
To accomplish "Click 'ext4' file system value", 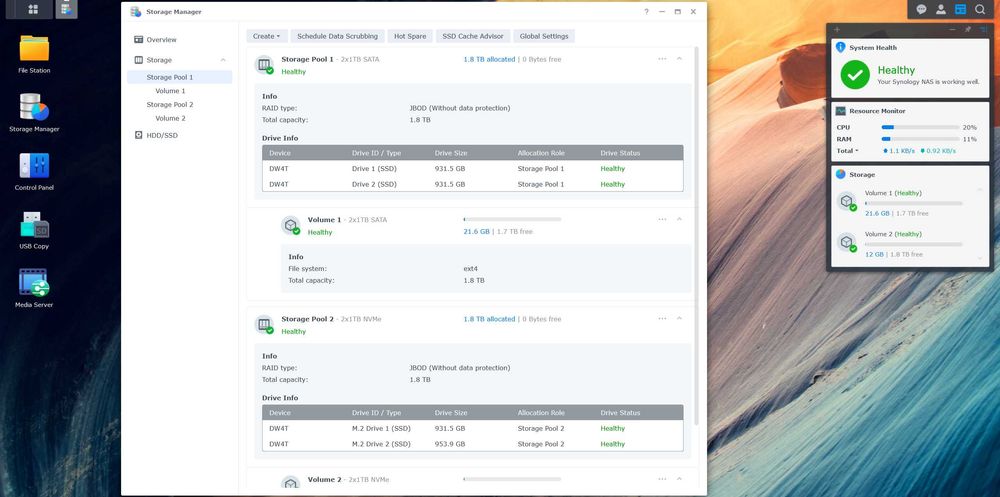I will [x=471, y=269].
